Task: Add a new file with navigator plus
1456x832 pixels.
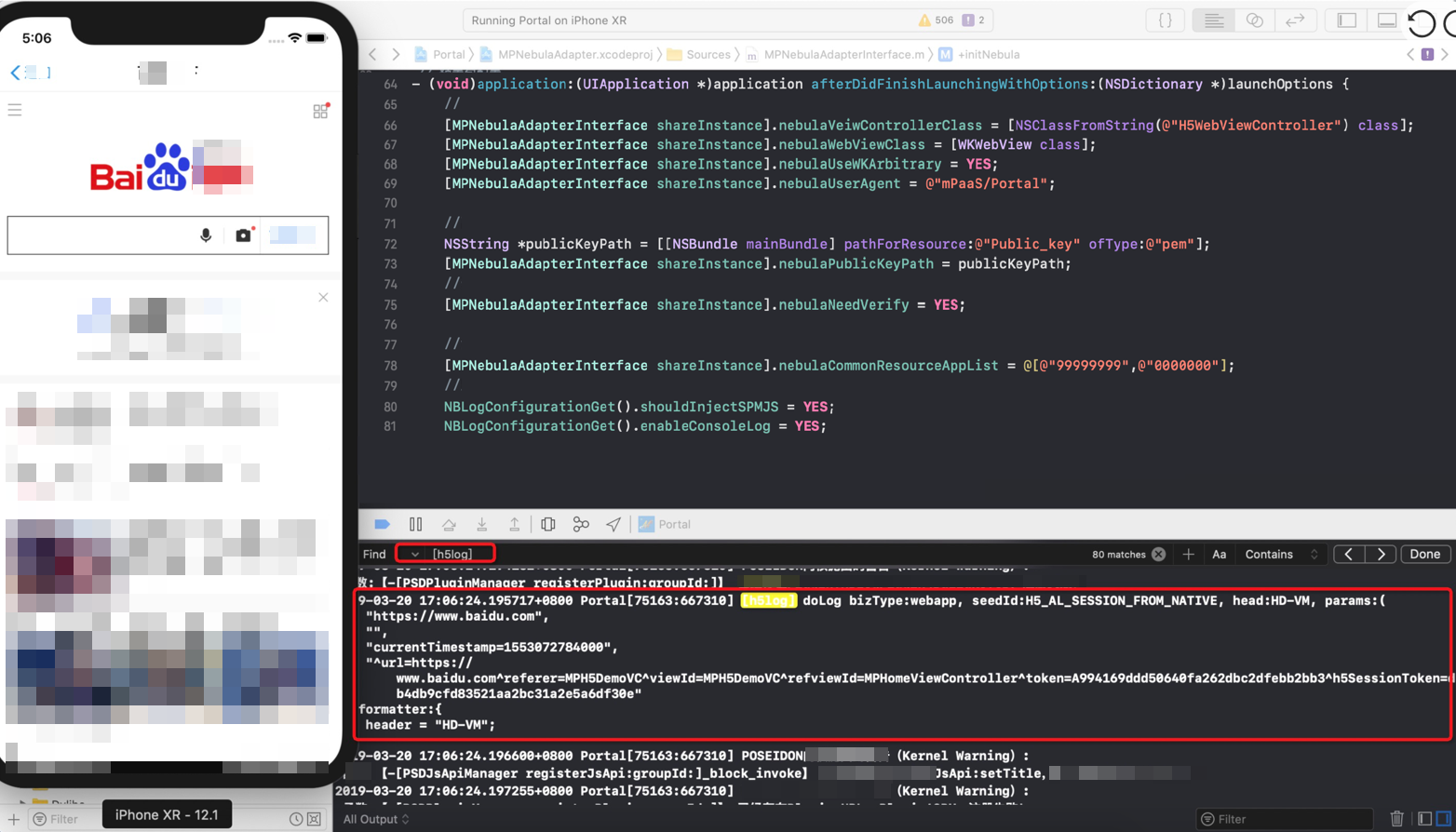Action: coord(14,819)
